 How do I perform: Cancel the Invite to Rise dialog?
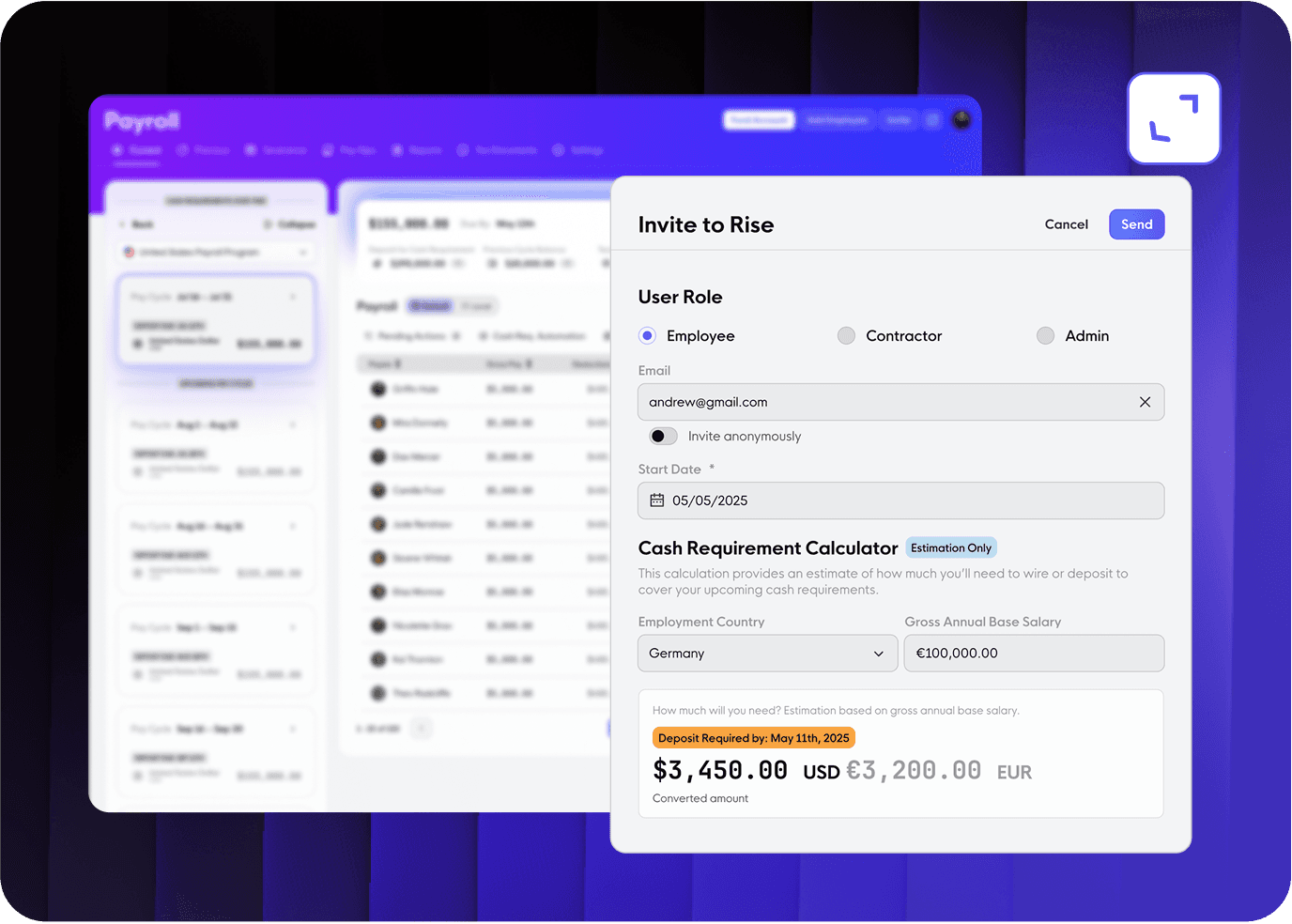pos(1067,224)
